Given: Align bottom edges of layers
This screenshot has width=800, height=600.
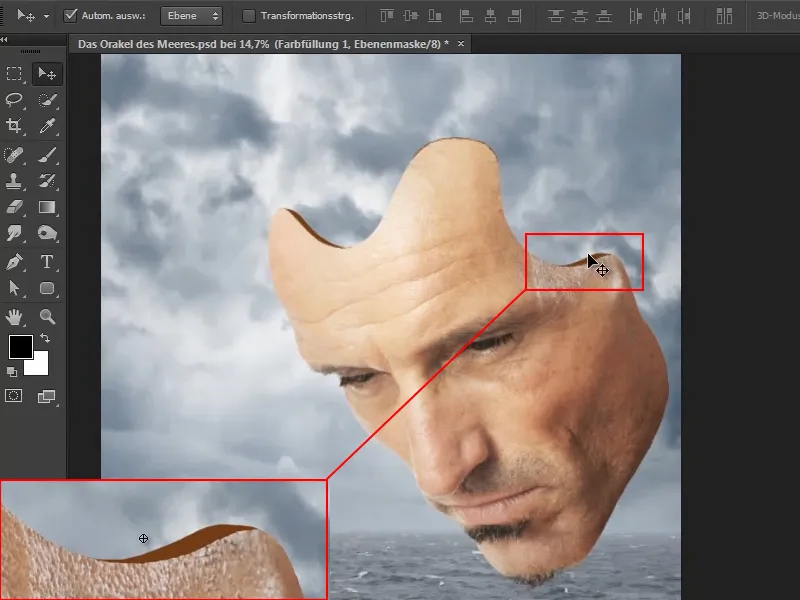Looking at the screenshot, I should (x=435, y=16).
